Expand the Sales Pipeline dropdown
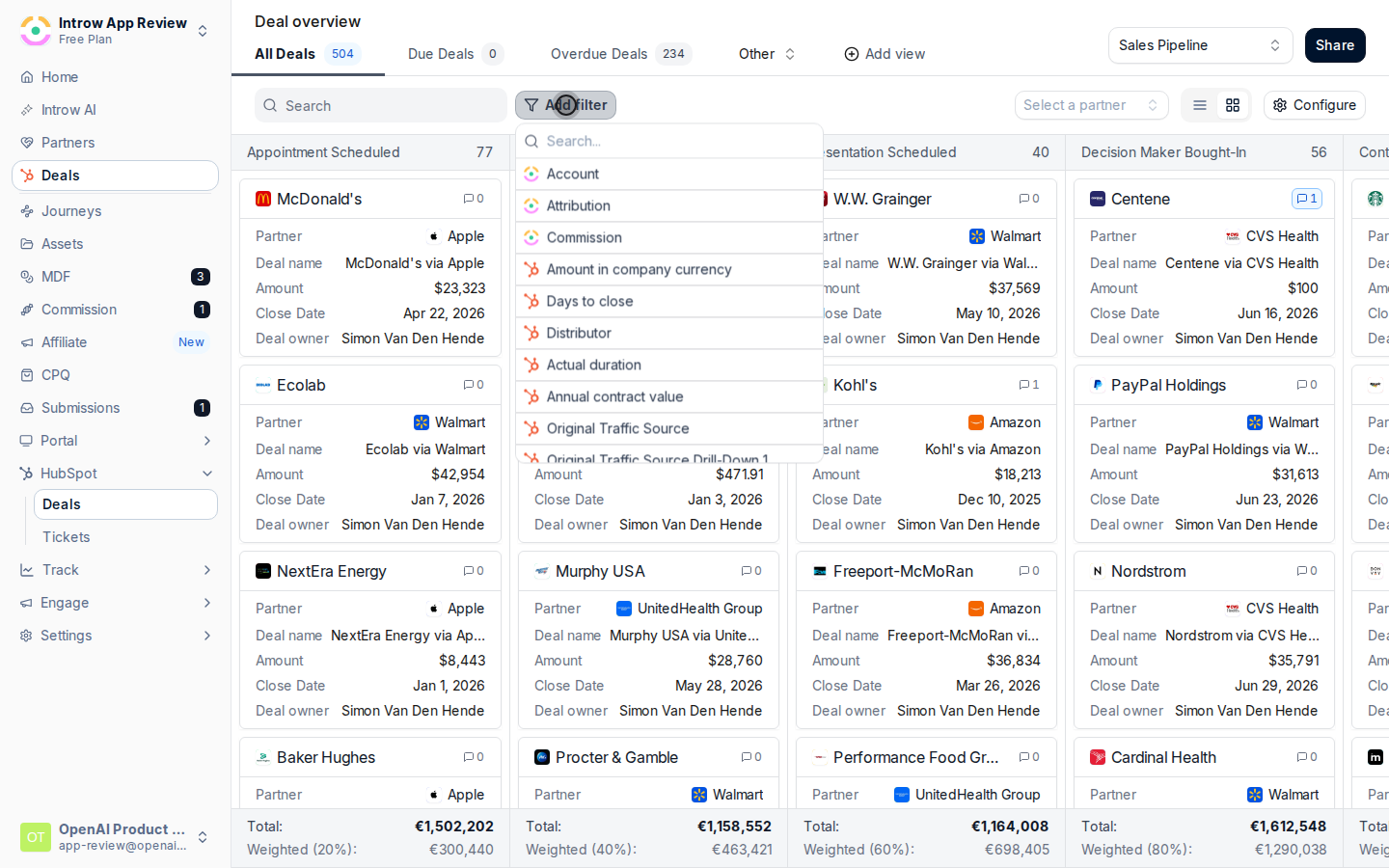 click(1200, 45)
